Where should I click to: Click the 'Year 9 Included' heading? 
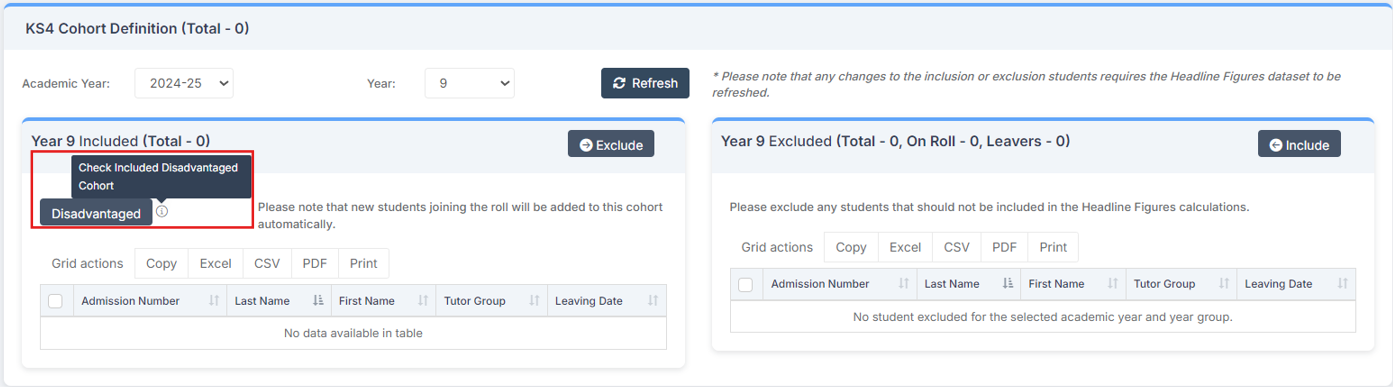[120, 141]
